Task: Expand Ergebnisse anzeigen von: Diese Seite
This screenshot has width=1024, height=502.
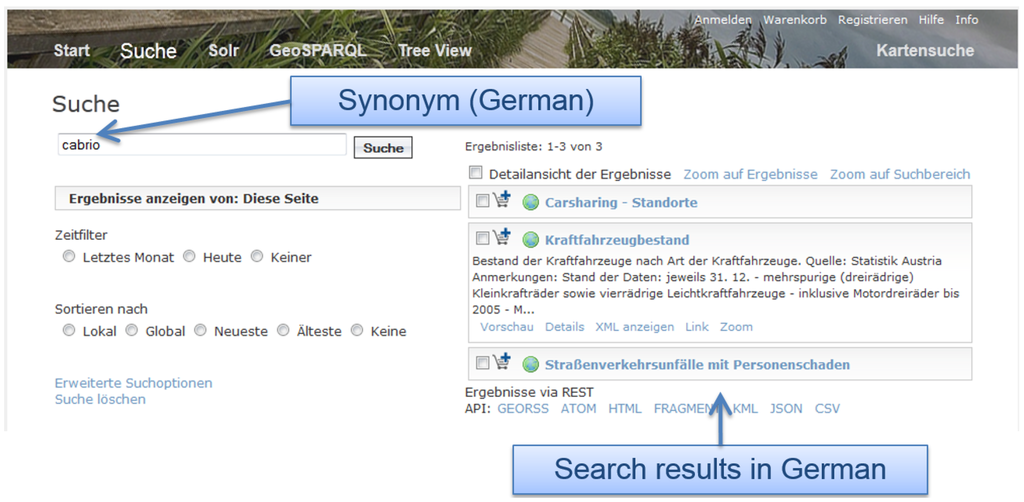Action: (x=193, y=199)
